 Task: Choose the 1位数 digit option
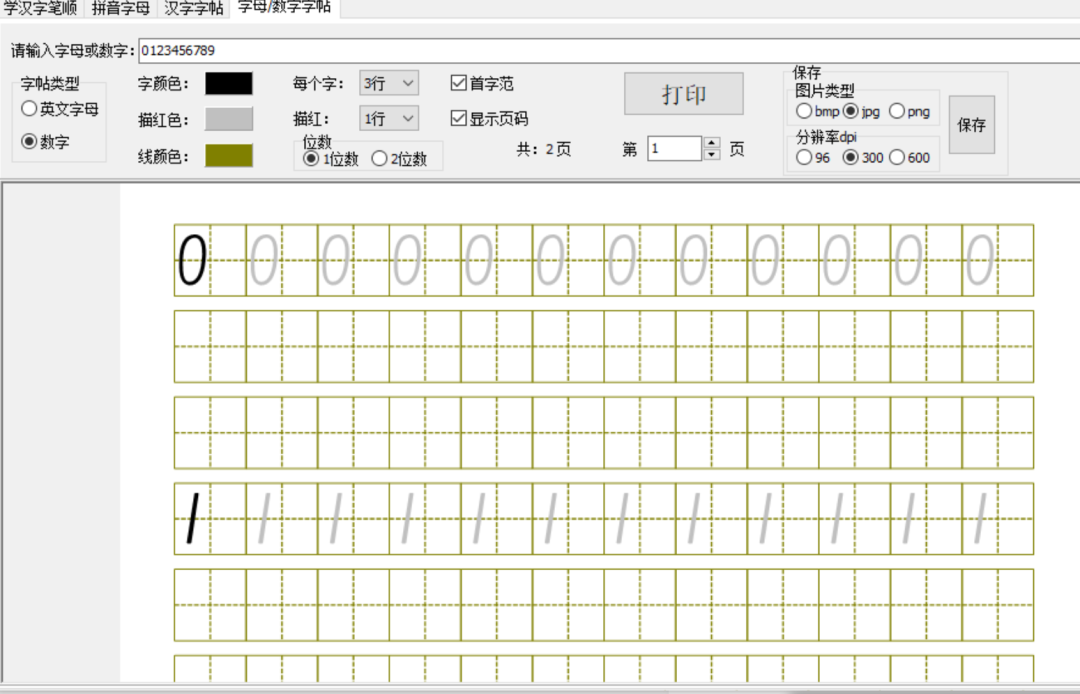coord(331,159)
